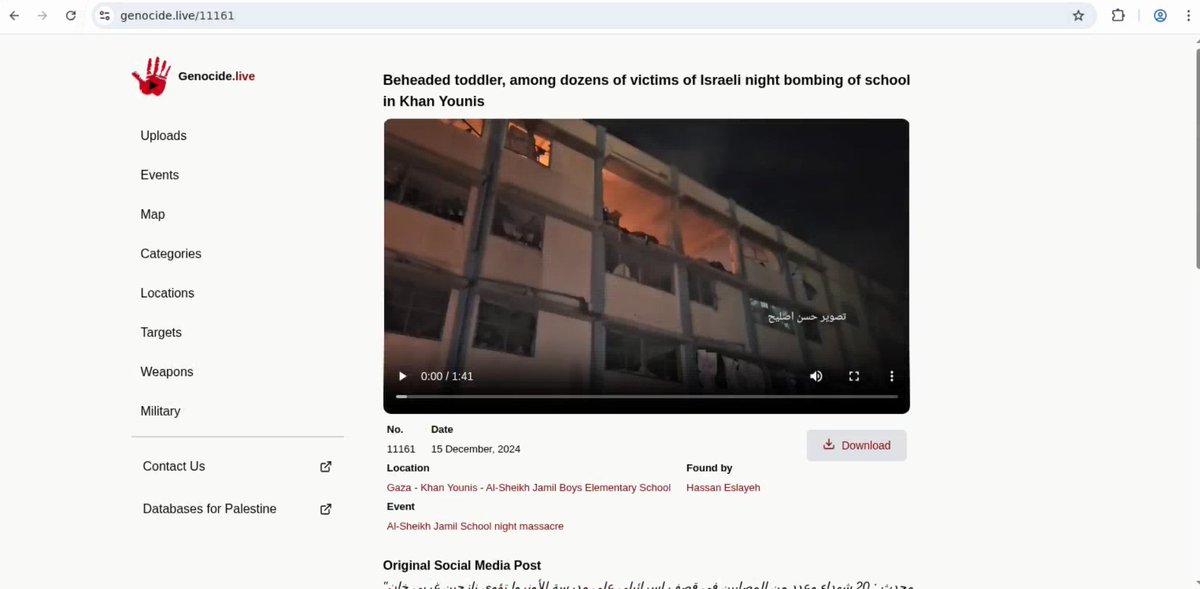Mute the video volume
Screen dimensions: 1200x589
[x=816, y=376]
